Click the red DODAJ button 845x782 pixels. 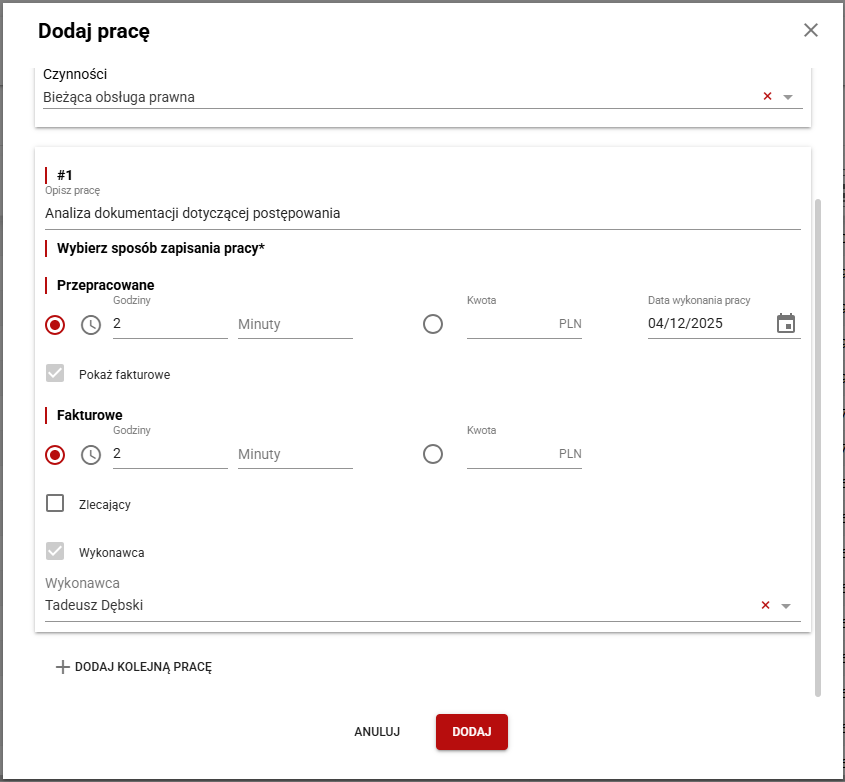[472, 731]
